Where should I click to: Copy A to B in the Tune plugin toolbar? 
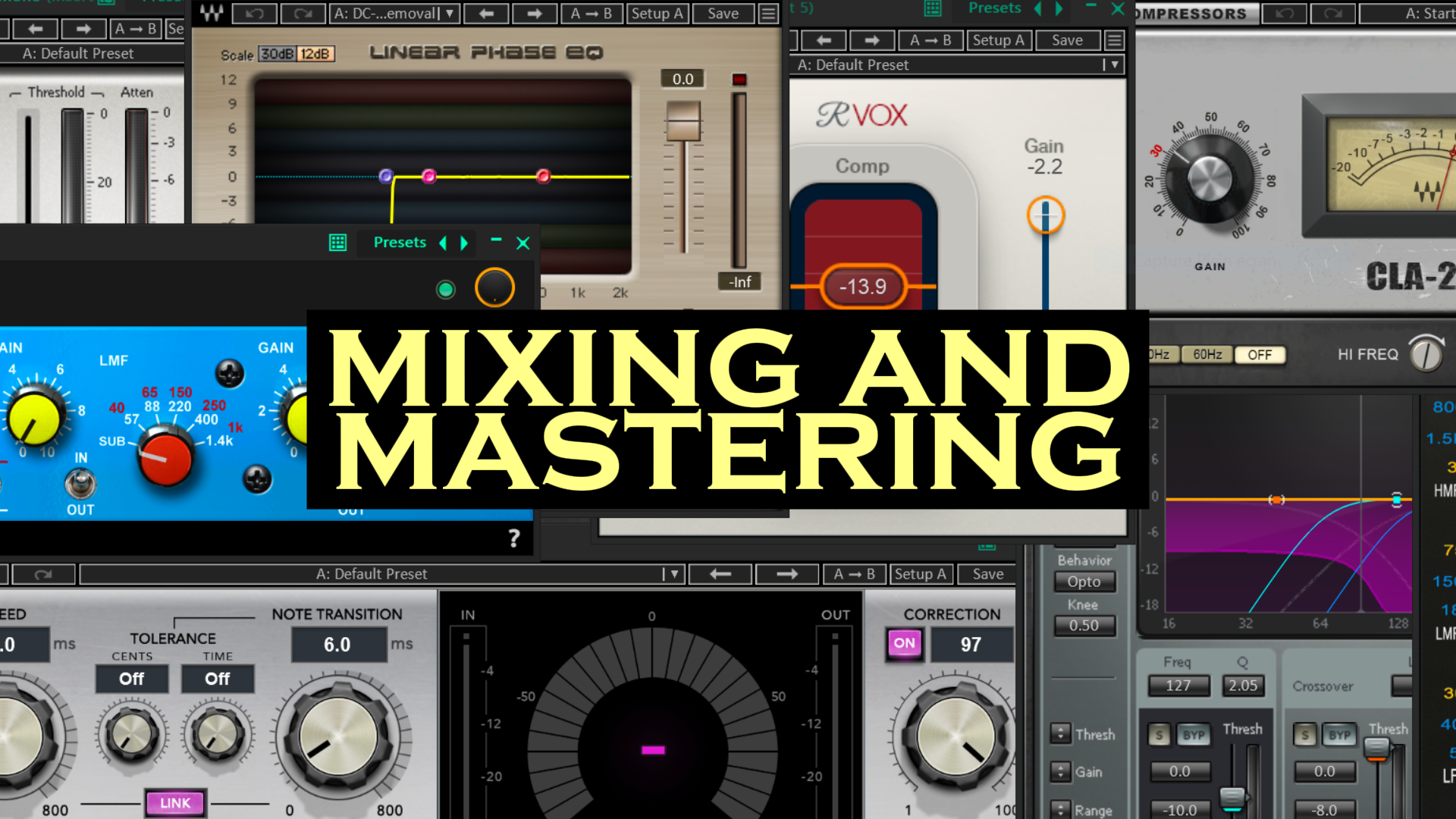[x=855, y=574]
